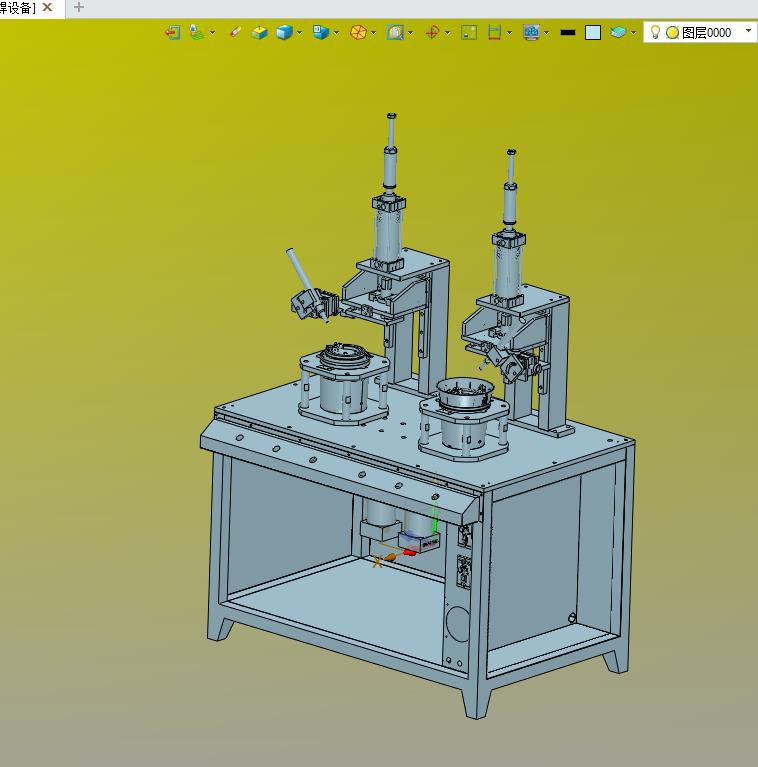Click the green layered scene icon
Screen dimensions: 758x767
click(x=197, y=32)
